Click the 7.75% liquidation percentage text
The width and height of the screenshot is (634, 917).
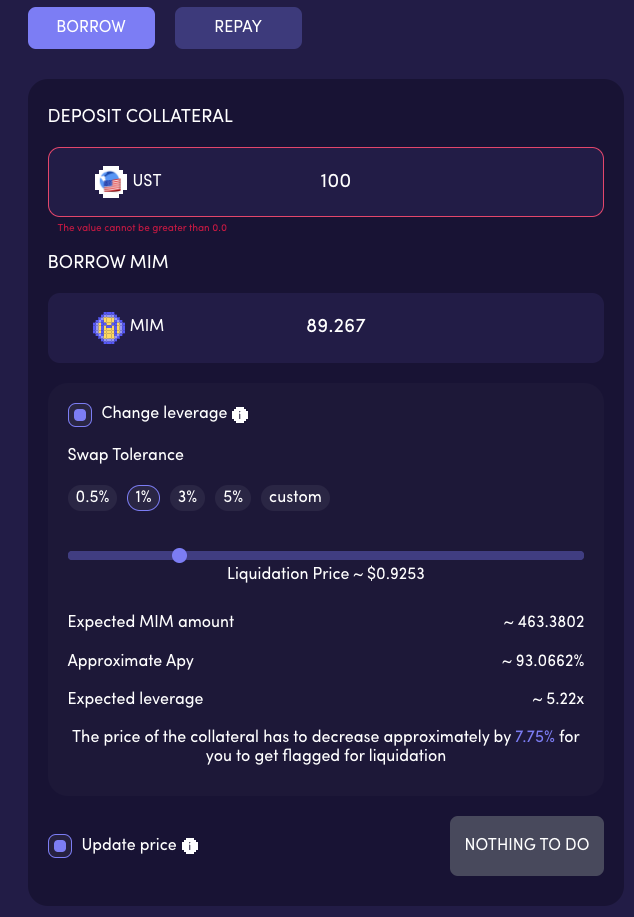point(534,737)
